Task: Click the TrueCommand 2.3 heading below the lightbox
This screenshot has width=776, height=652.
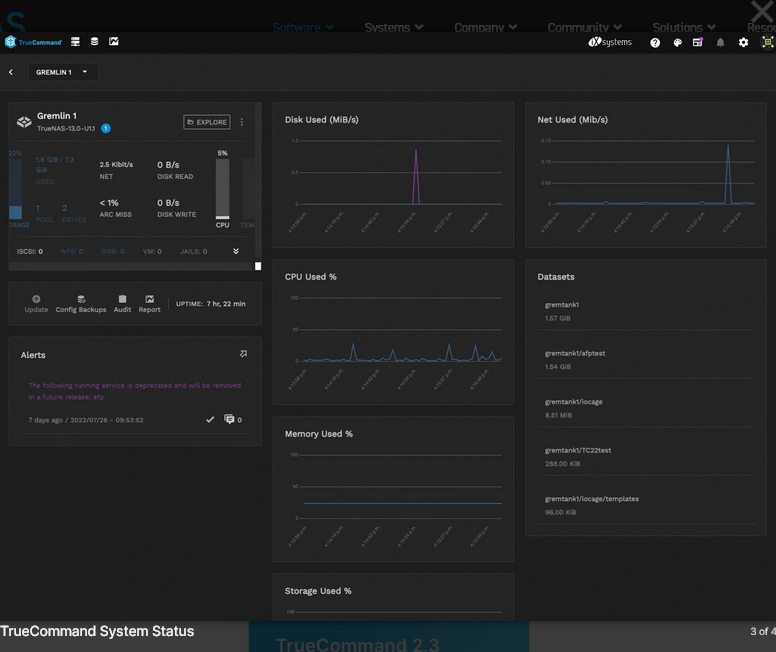Action: coord(357,645)
